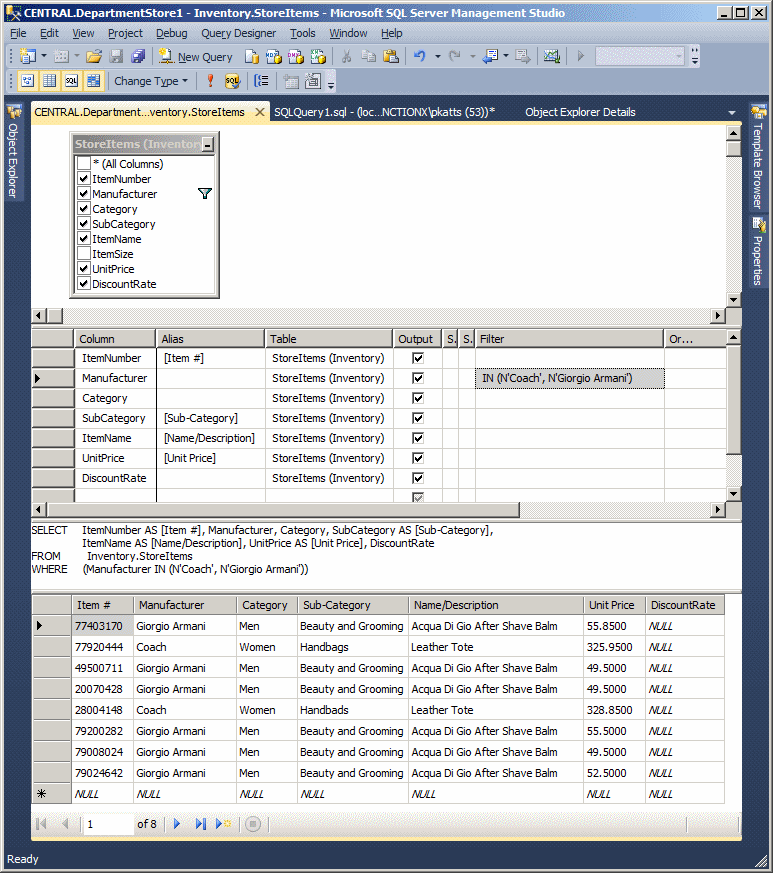Click the New Project toolbar icon

pos(27,56)
